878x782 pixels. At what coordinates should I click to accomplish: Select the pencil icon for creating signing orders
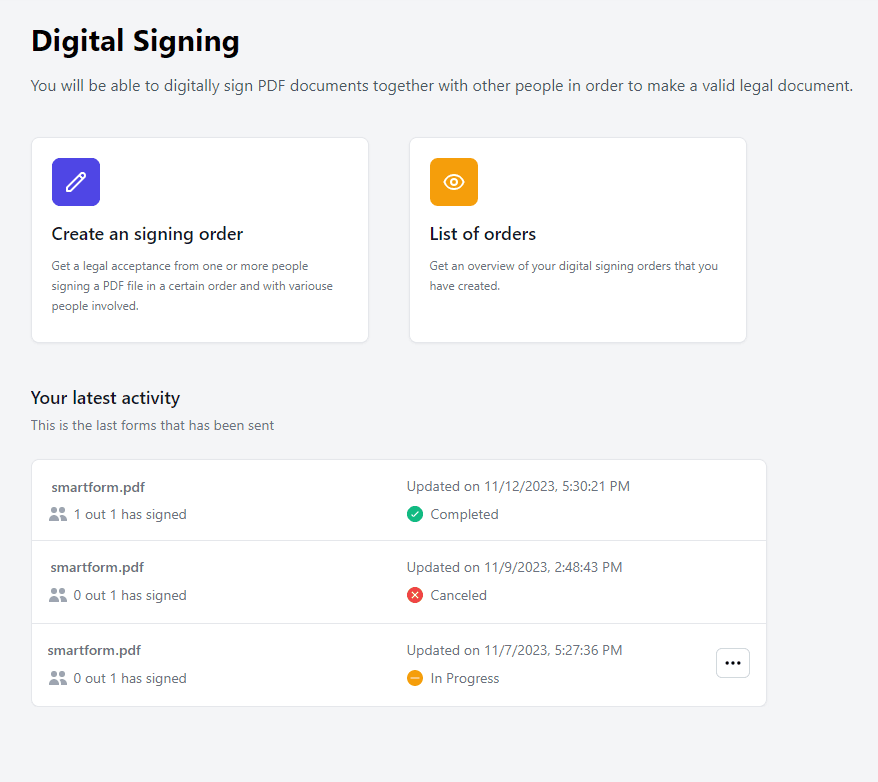pyautogui.click(x=75, y=182)
